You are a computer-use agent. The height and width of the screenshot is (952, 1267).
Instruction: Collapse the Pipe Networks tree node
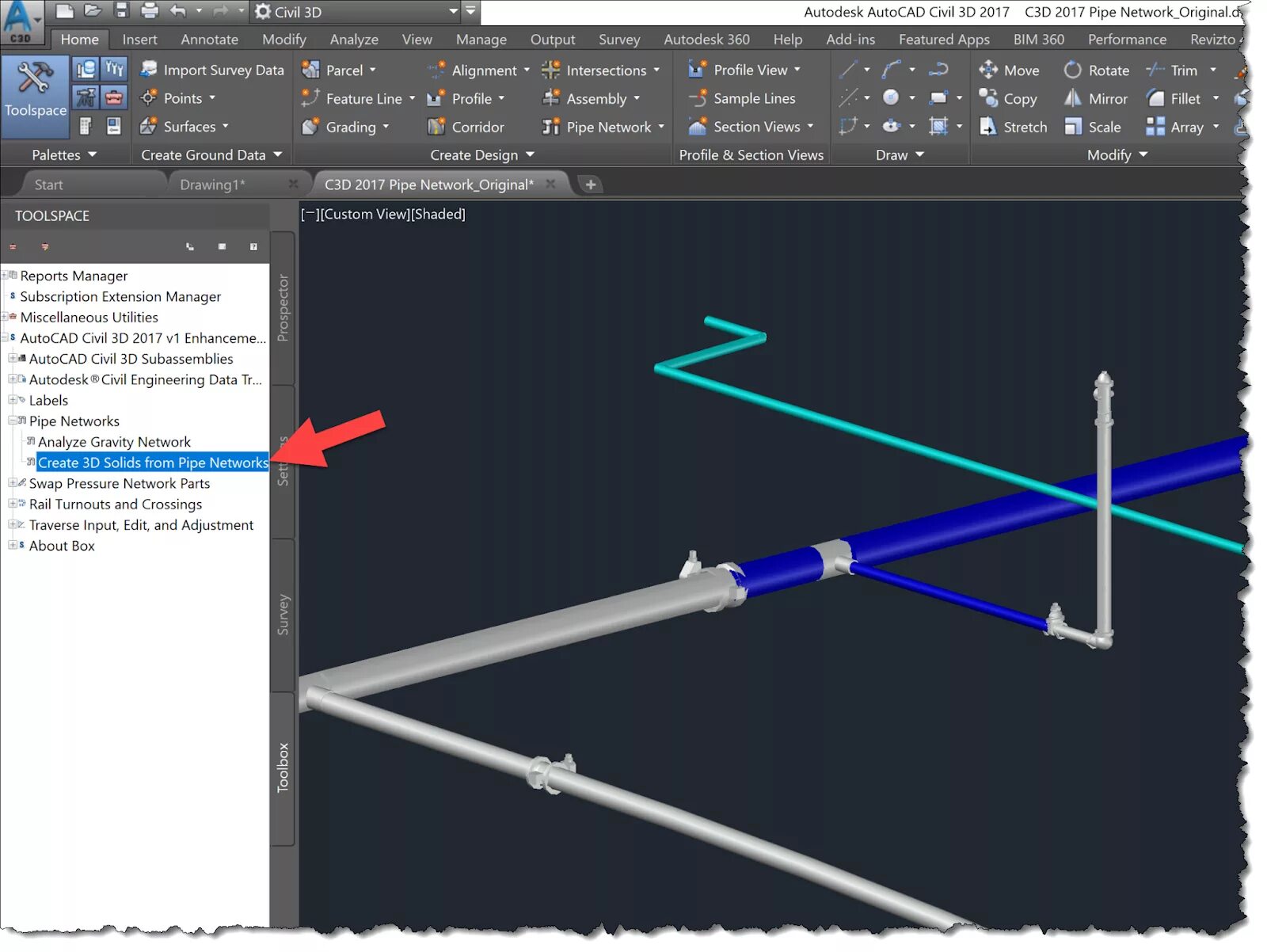12,421
